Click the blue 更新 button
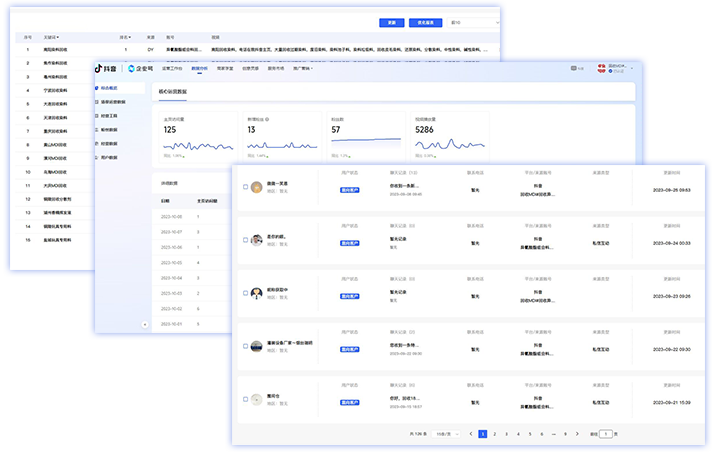The image size is (715, 460). 393,22
